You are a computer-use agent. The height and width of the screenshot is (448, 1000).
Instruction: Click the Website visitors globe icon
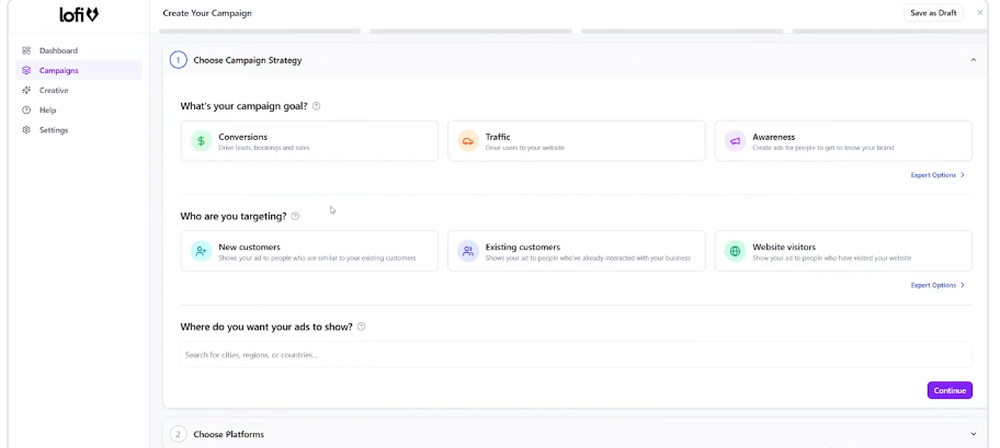click(735, 251)
